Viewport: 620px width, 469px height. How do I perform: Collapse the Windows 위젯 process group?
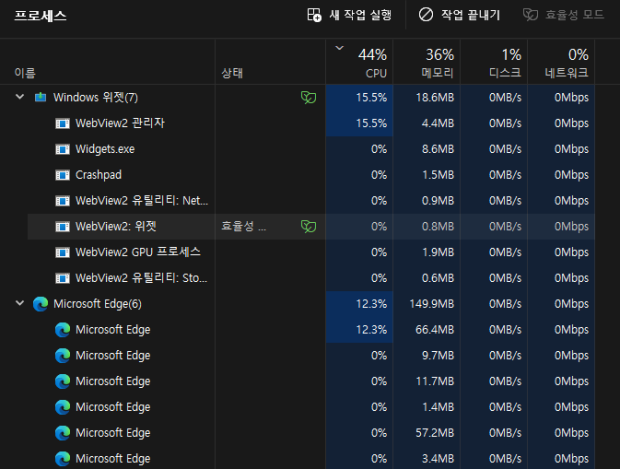click(x=20, y=97)
